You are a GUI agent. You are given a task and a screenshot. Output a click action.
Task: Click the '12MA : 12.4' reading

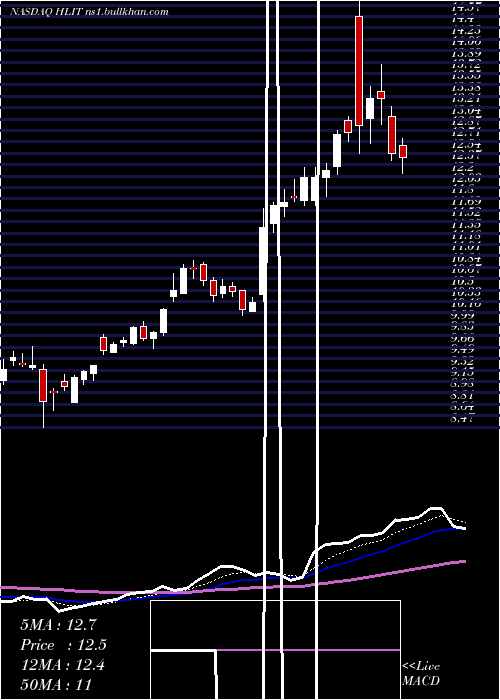pos(63,665)
